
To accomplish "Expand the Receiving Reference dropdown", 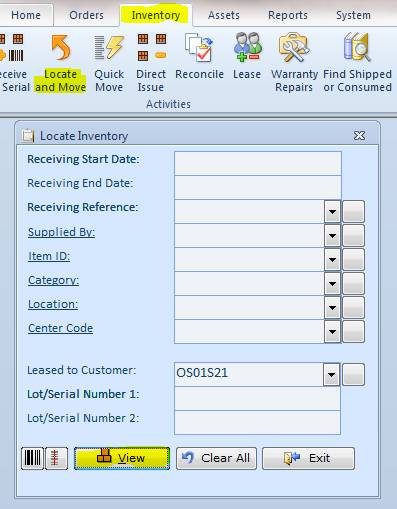I will coord(332,211).
